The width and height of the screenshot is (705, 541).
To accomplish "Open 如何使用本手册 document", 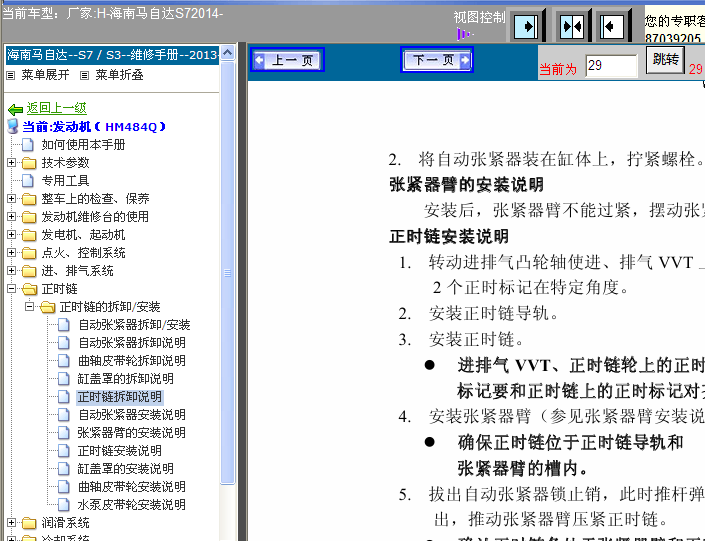I will (83, 145).
